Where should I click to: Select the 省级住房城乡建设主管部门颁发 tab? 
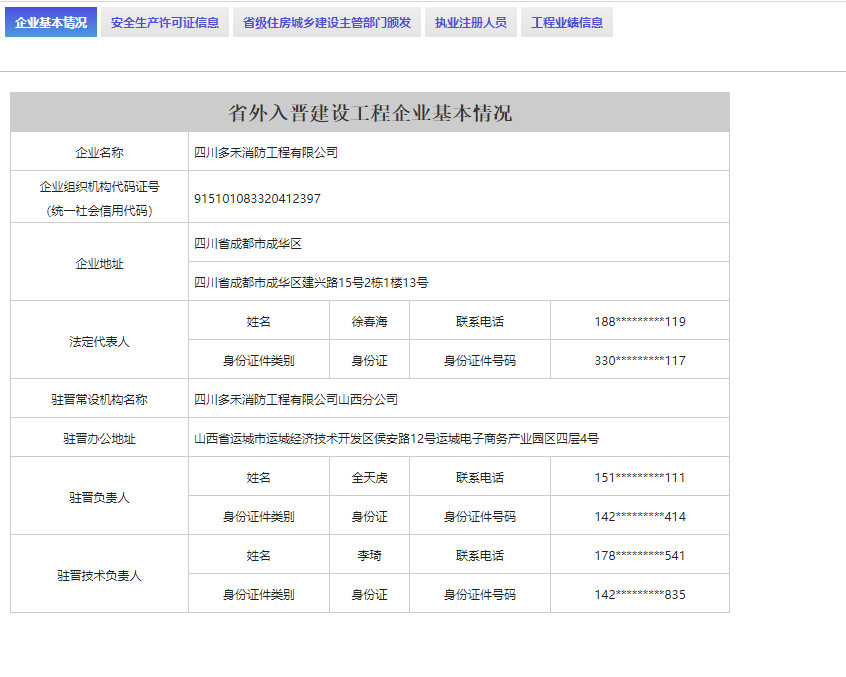(327, 23)
